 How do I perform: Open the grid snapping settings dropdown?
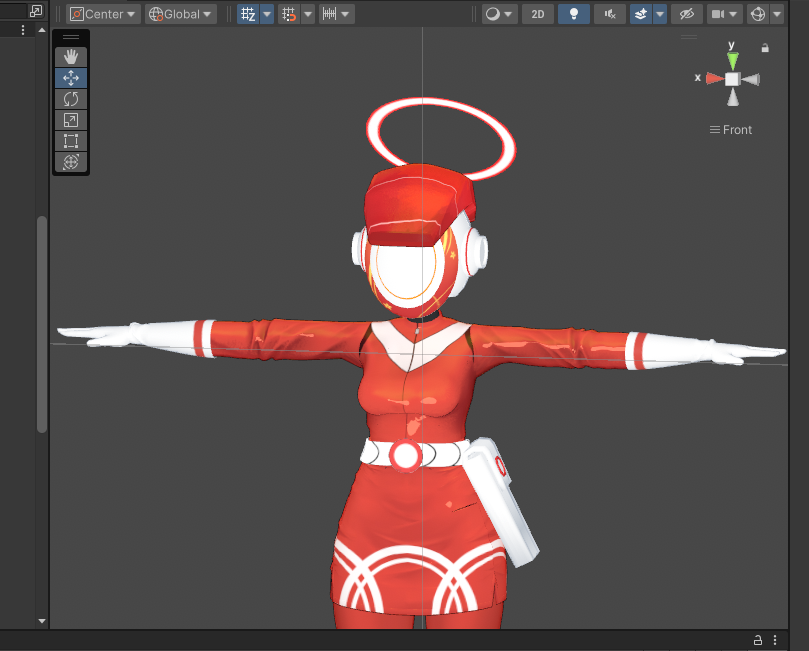click(308, 14)
